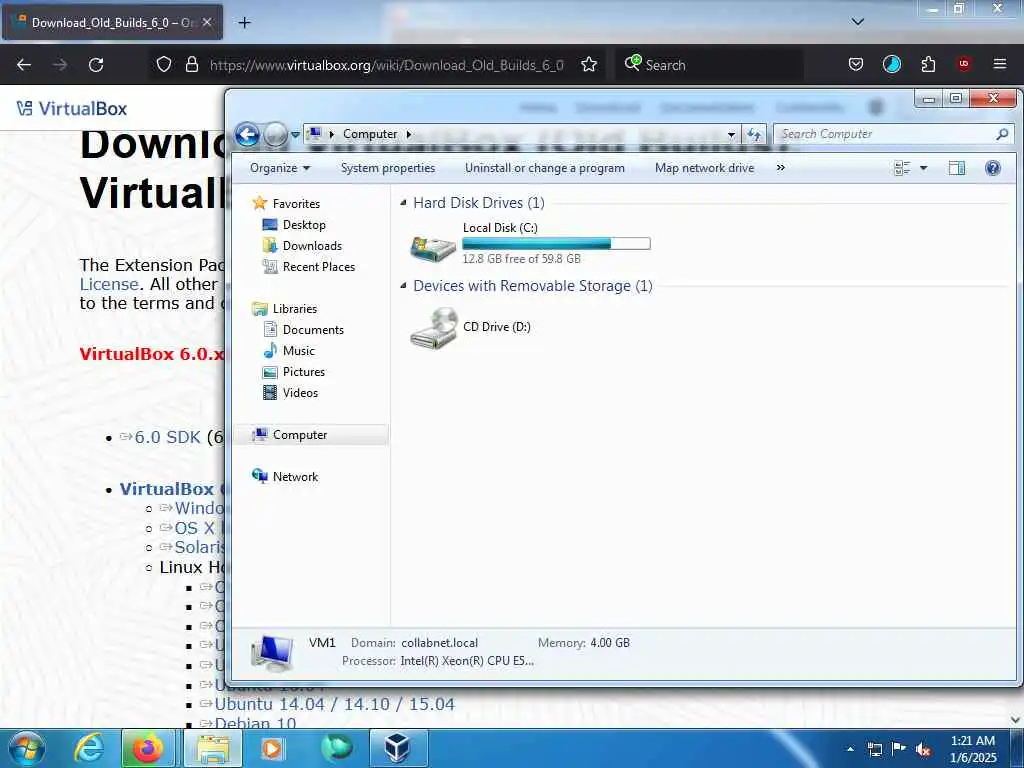Click Map network drive
1024x768 pixels.
point(704,168)
